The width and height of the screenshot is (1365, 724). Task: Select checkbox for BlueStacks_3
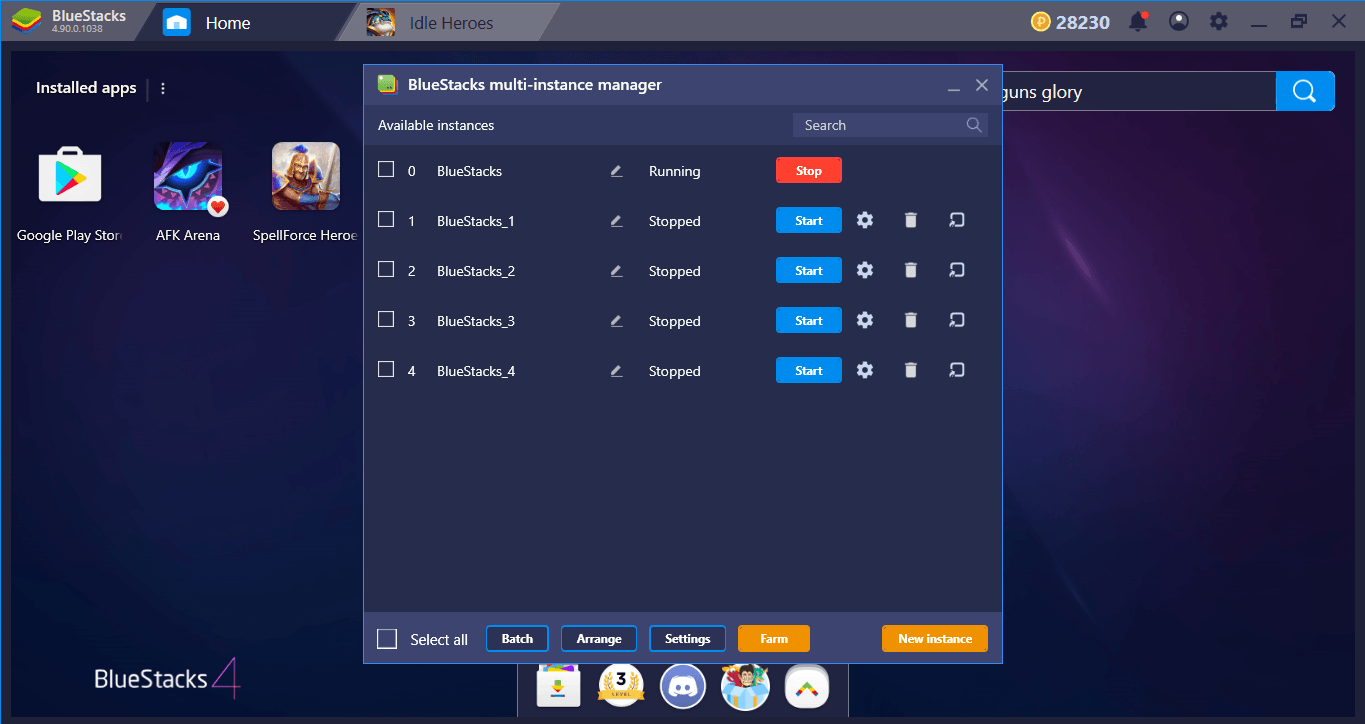386,319
